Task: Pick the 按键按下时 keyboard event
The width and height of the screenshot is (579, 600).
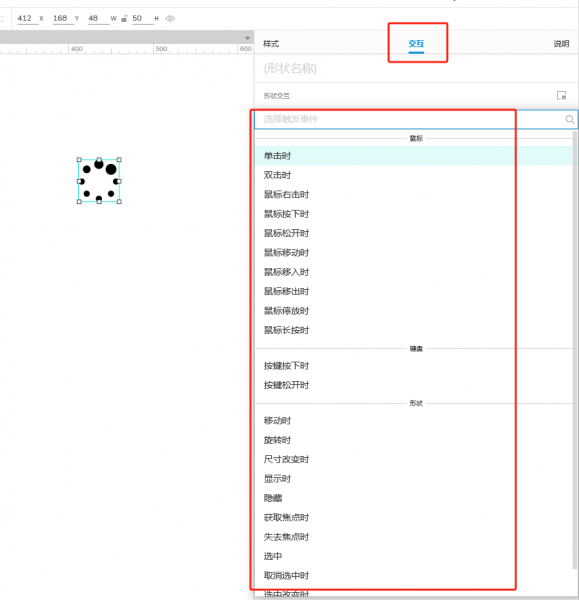Action: click(x=413, y=366)
